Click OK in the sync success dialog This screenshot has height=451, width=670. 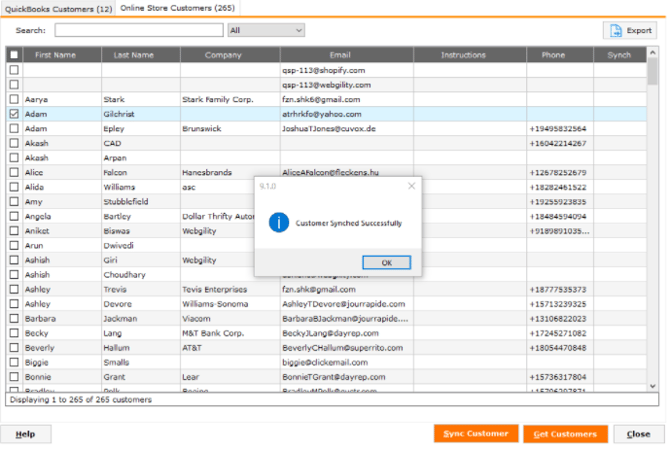(x=386, y=262)
